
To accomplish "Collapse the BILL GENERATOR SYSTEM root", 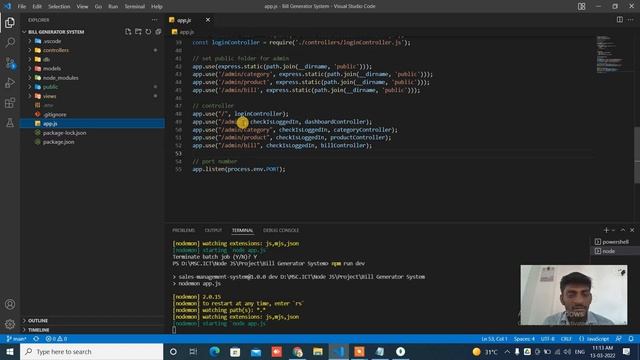I will (56, 32).
